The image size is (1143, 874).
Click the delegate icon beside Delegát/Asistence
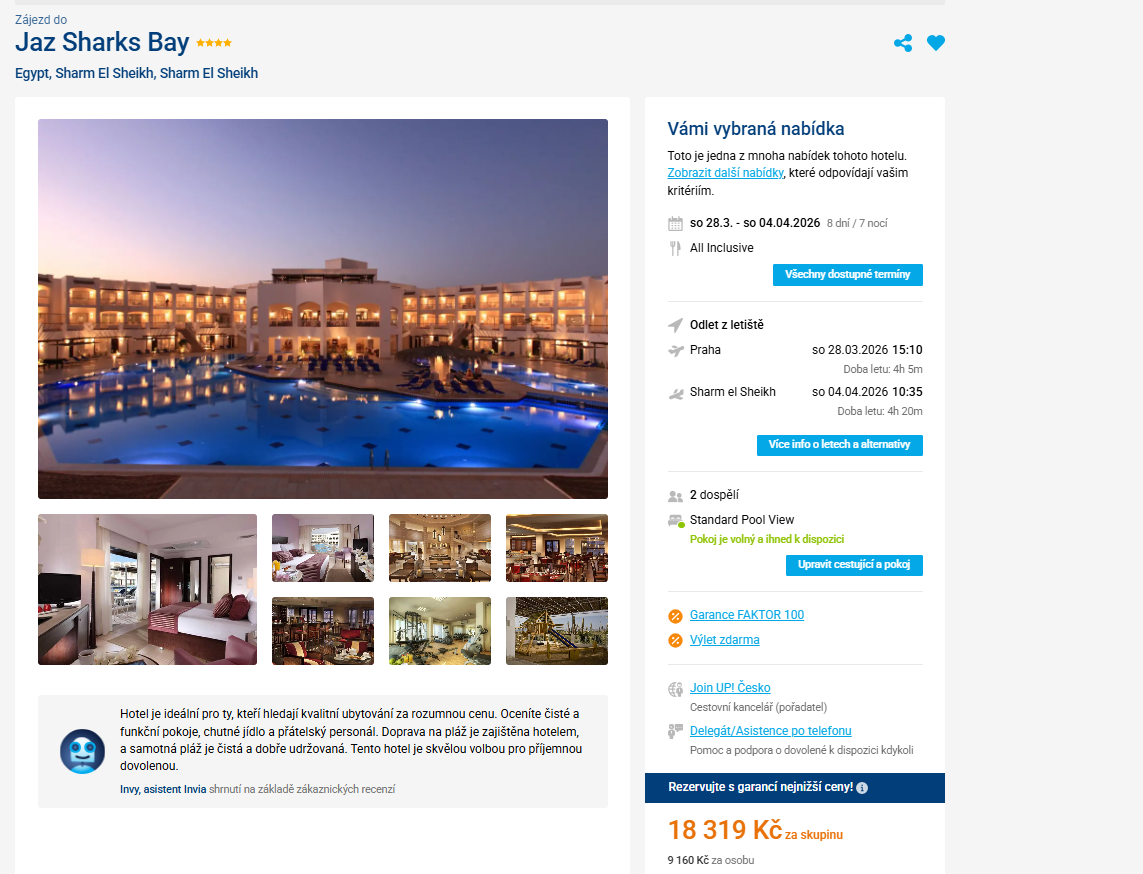coord(676,731)
